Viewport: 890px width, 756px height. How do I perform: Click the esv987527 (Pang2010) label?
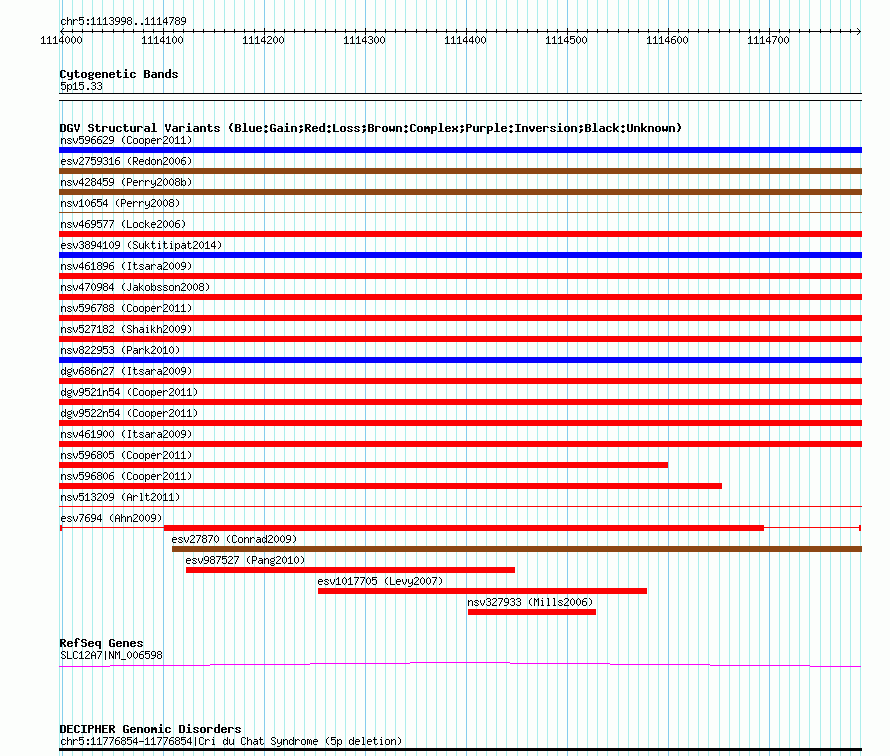pos(245,560)
